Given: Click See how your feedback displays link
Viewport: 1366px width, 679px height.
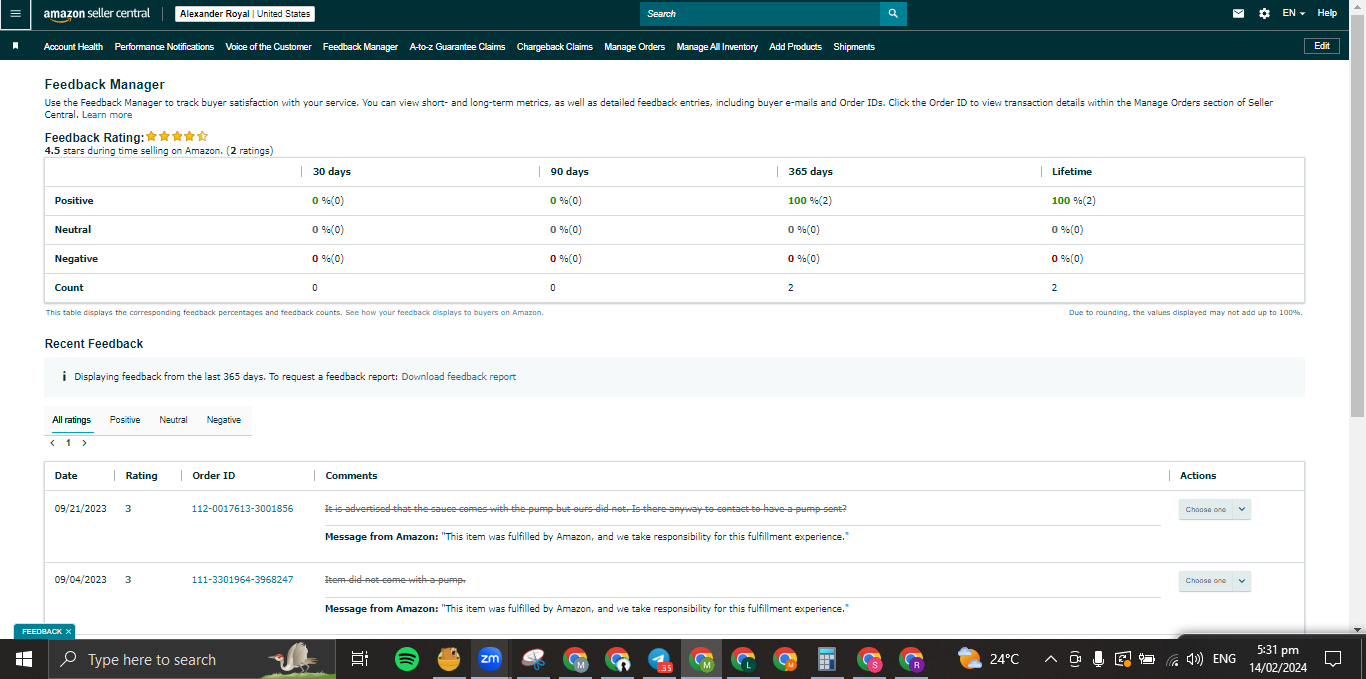Looking at the screenshot, I should [444, 313].
